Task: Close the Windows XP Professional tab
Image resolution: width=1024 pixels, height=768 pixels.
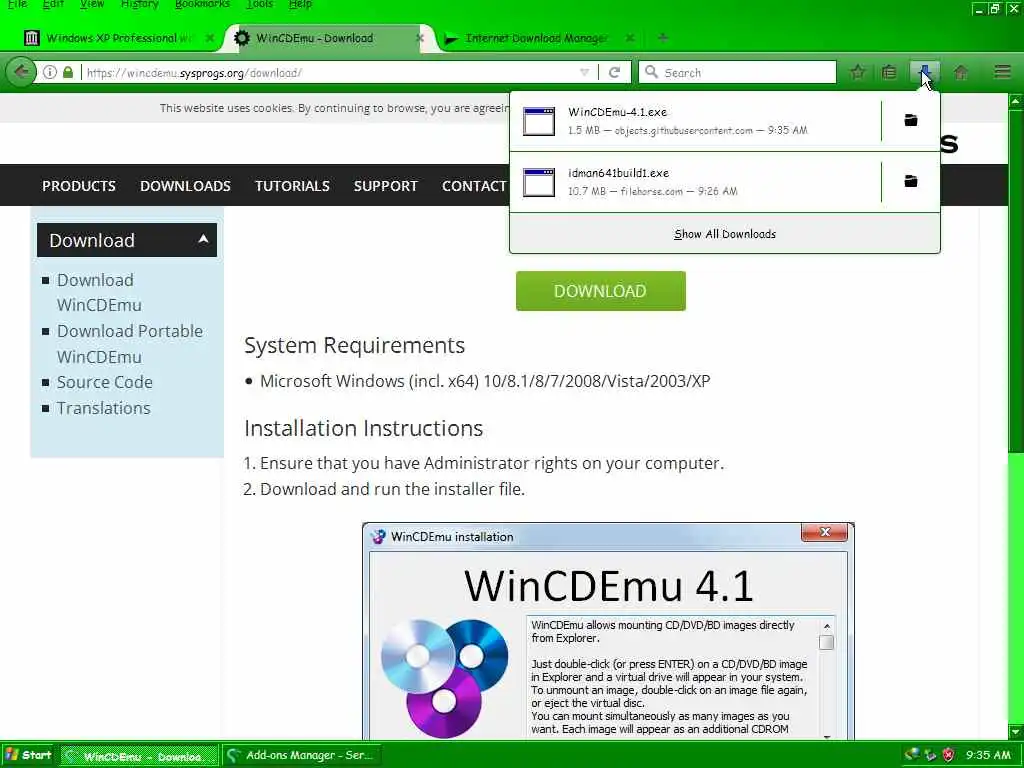Action: [210, 38]
